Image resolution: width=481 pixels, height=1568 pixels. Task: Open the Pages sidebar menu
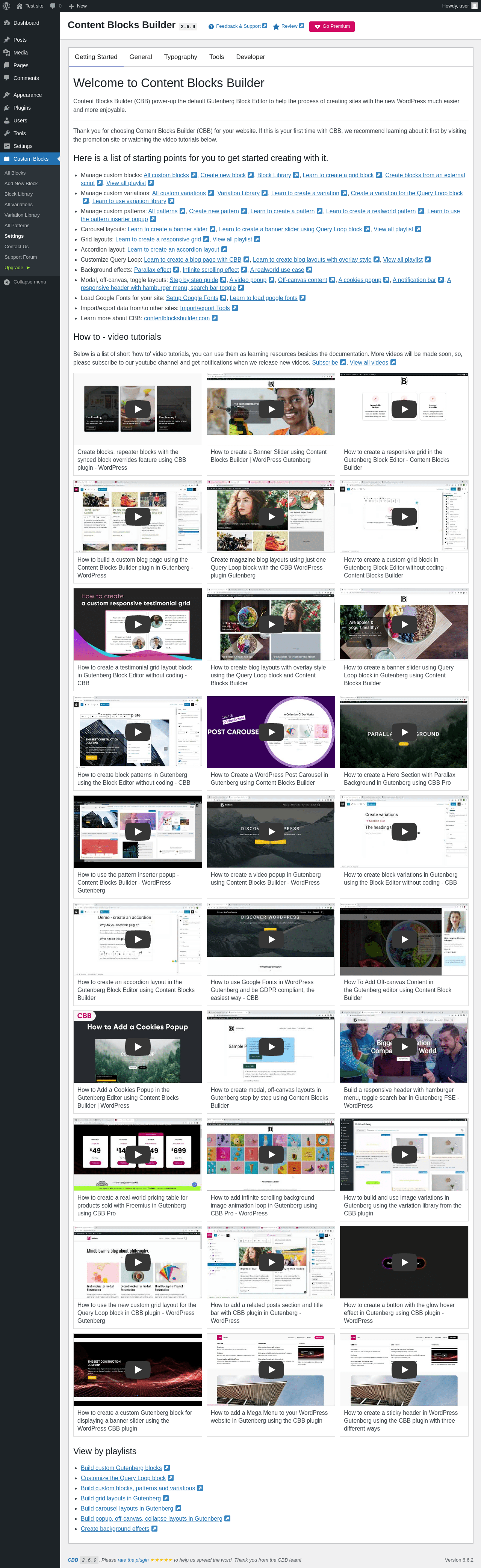point(30,65)
